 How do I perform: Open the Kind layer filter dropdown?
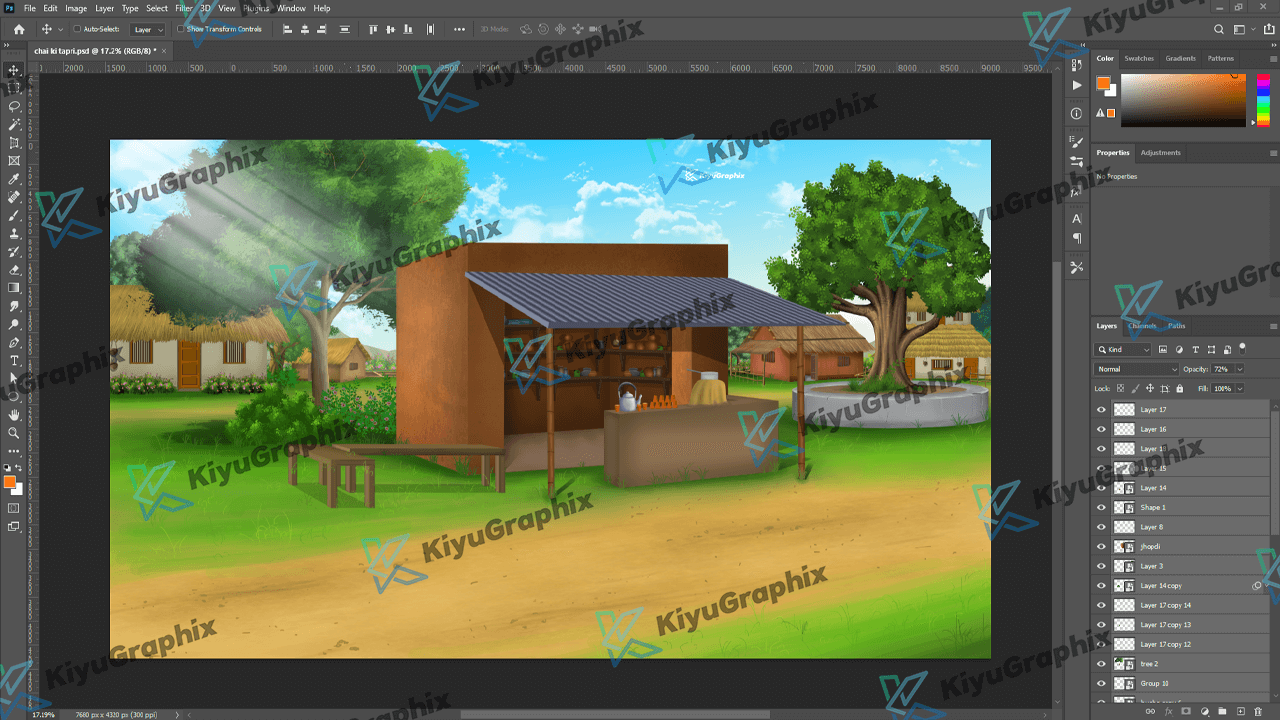pos(1124,350)
